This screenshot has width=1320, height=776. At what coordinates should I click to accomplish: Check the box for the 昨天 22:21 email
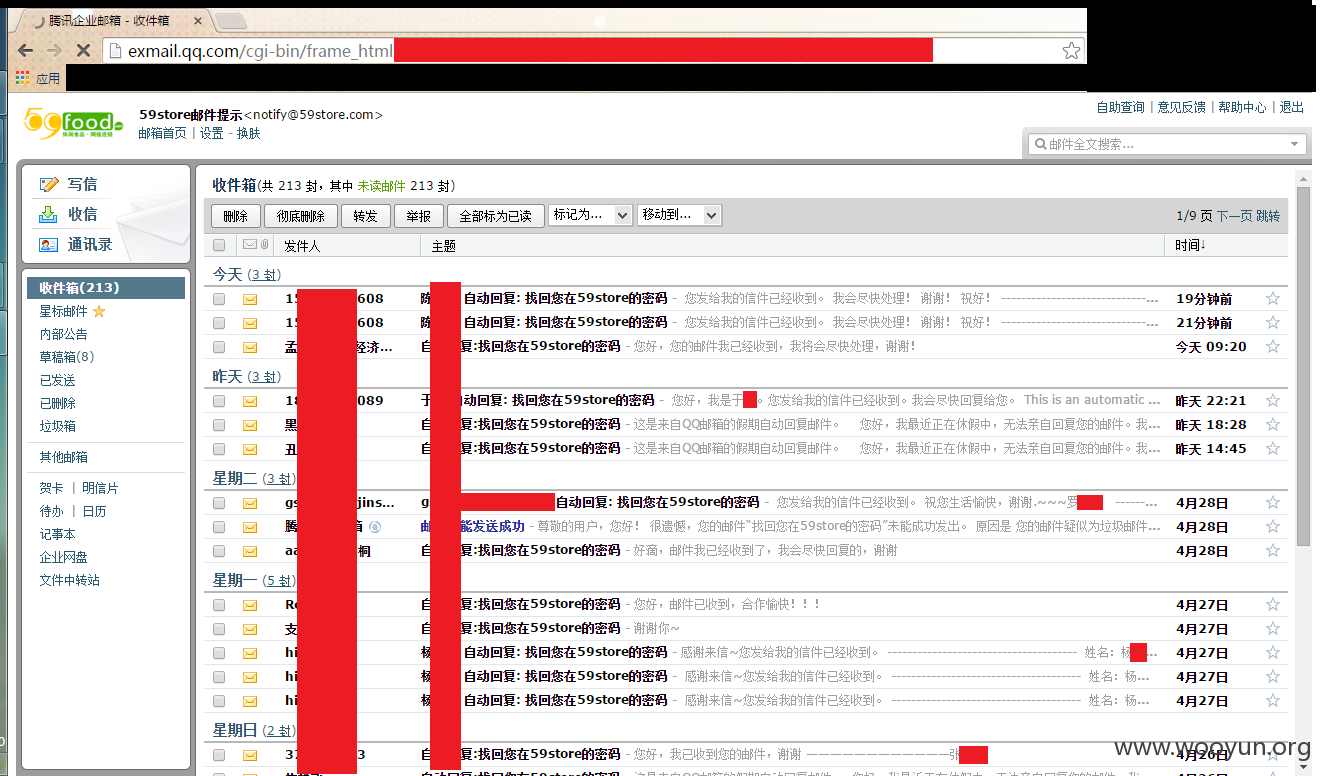pos(219,400)
